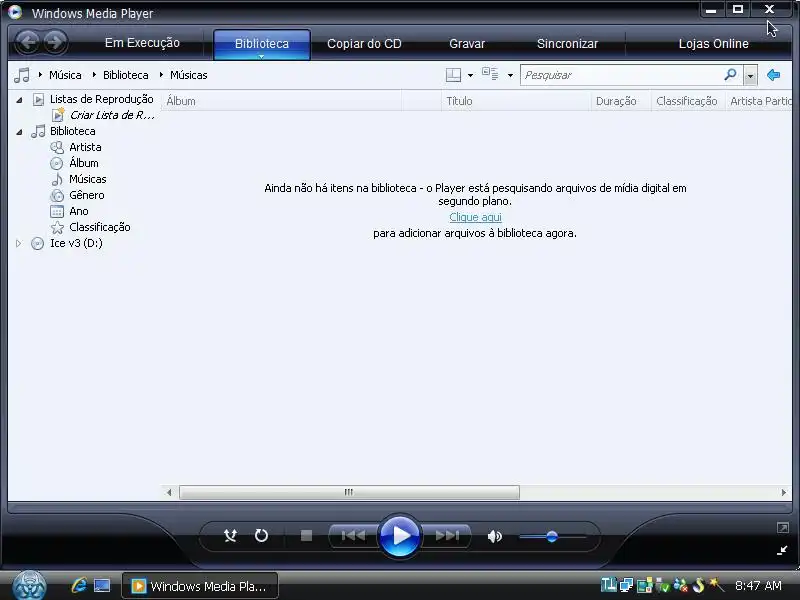Sort by the Duração column header

[621, 101]
